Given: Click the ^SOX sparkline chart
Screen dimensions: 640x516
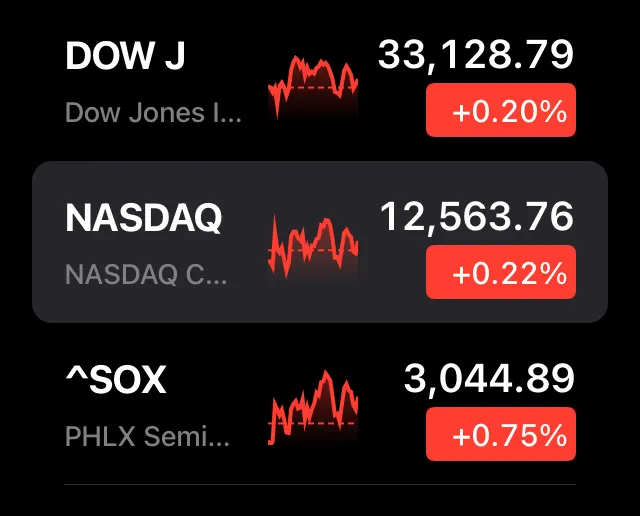Looking at the screenshot, I should coord(313,407).
